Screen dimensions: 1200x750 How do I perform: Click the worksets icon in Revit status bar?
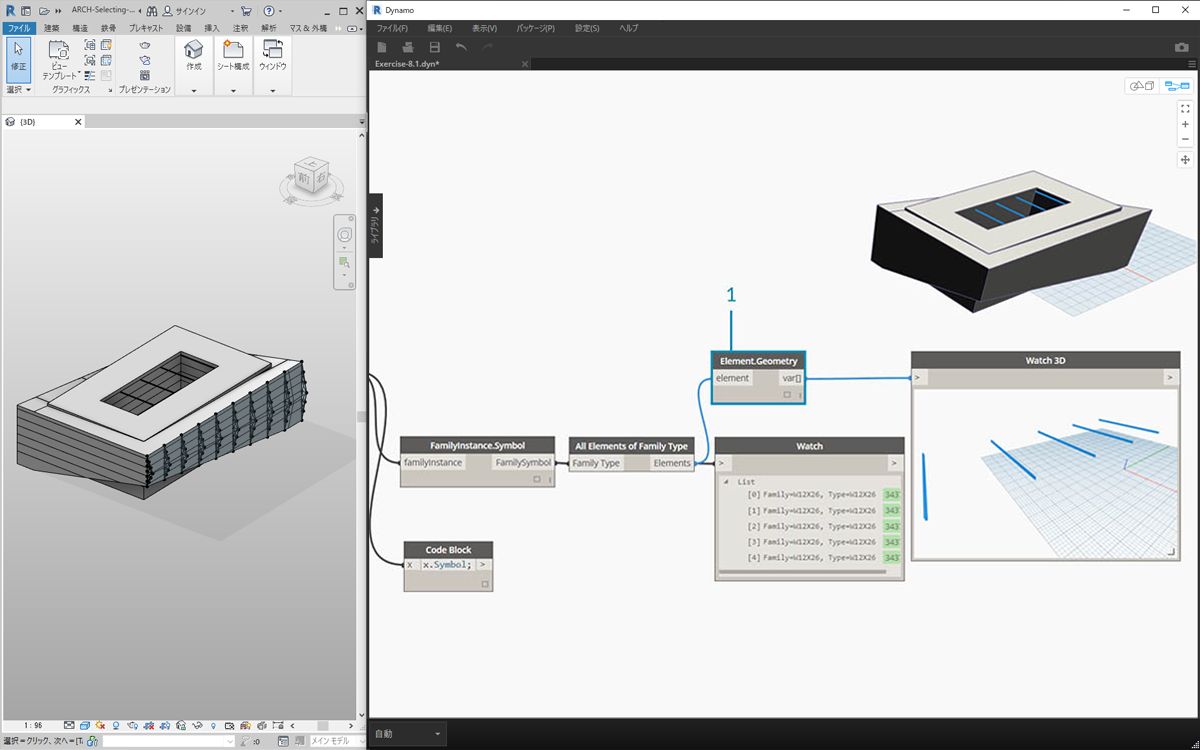[x=91, y=741]
